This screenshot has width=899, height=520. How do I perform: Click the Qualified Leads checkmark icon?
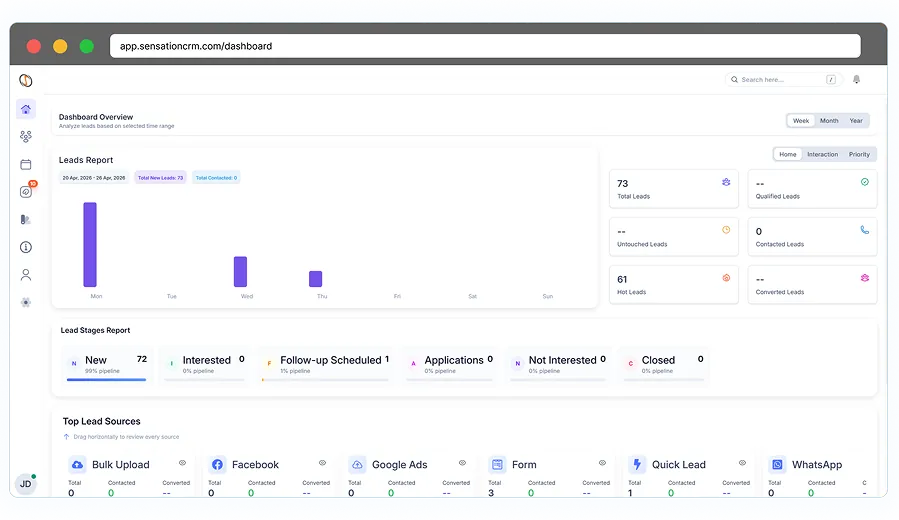coord(865,182)
